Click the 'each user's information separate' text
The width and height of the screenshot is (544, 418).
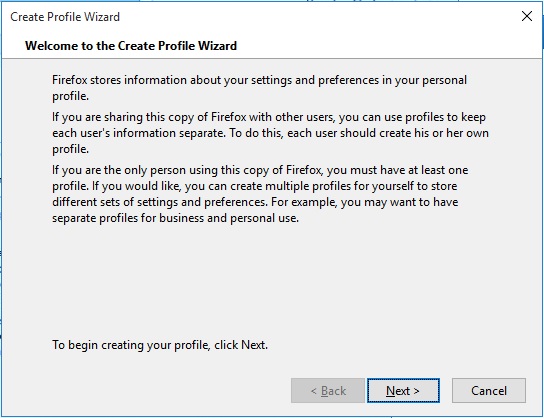138,133
